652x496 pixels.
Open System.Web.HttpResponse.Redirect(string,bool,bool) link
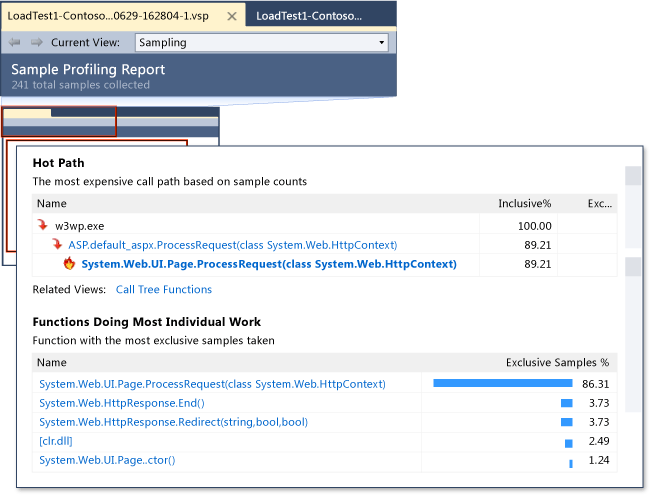pos(173,422)
